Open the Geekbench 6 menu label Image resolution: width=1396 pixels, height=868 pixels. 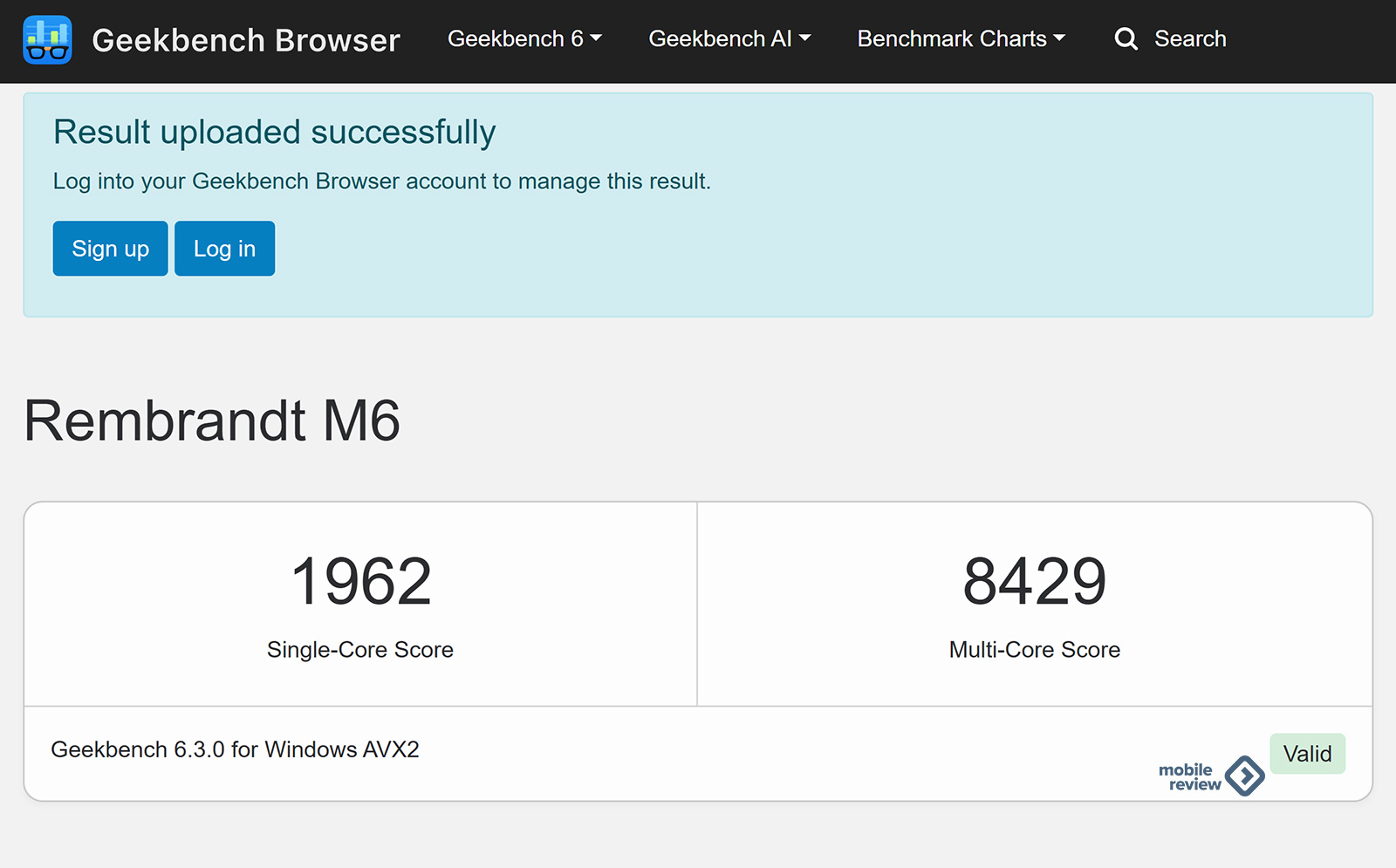(515, 39)
